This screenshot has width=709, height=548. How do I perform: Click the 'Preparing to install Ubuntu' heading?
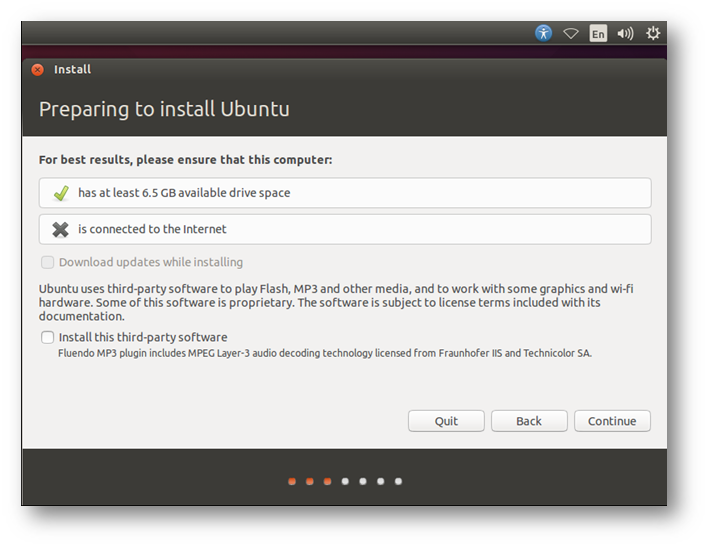164,109
